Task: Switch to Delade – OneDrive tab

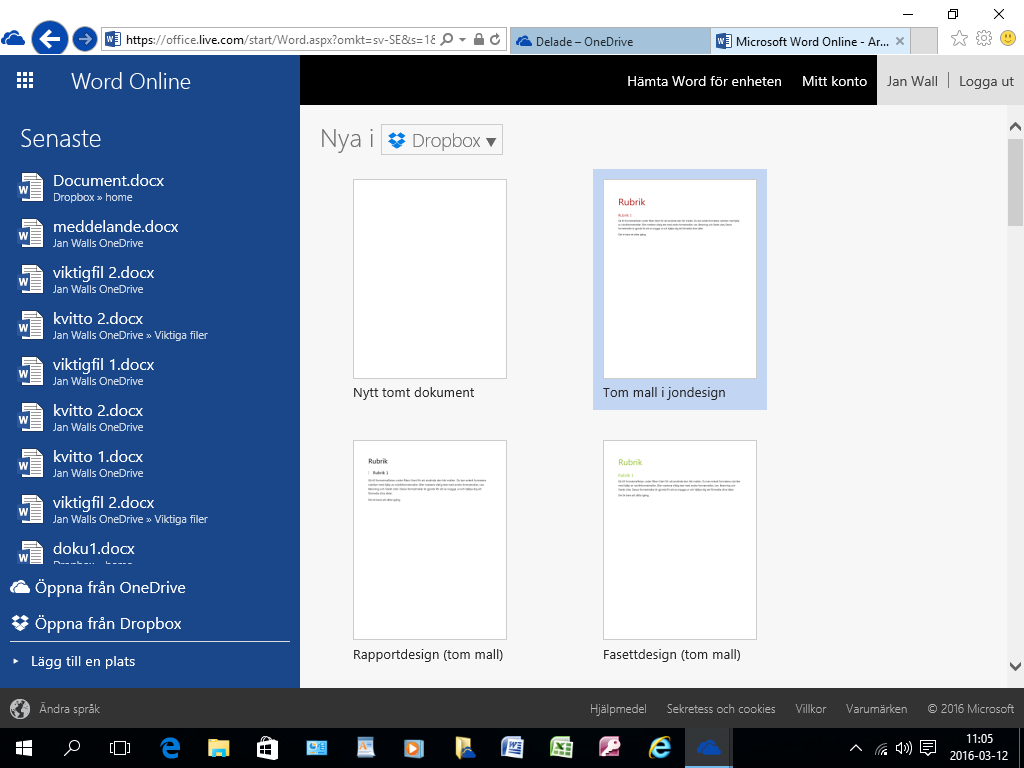Action: [x=609, y=41]
